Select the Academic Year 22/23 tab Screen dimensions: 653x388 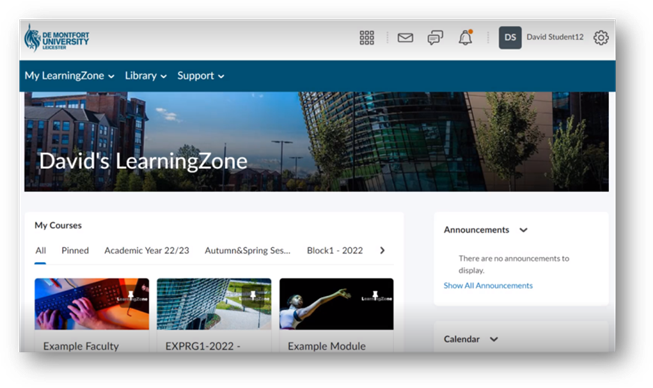click(147, 251)
